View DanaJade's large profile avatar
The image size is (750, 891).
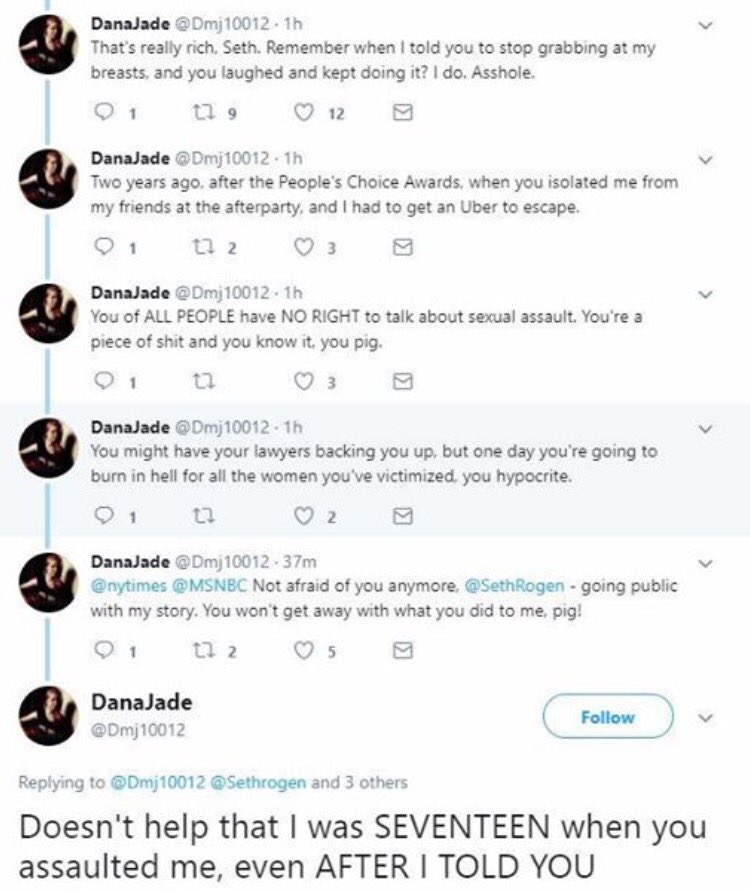point(48,715)
